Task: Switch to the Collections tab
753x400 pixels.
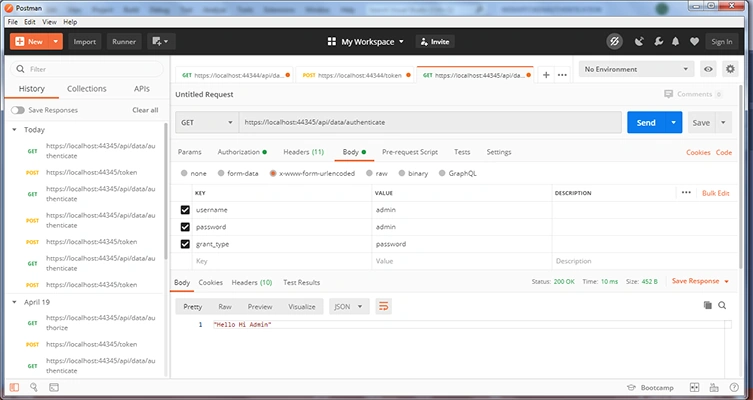Action: (86, 89)
